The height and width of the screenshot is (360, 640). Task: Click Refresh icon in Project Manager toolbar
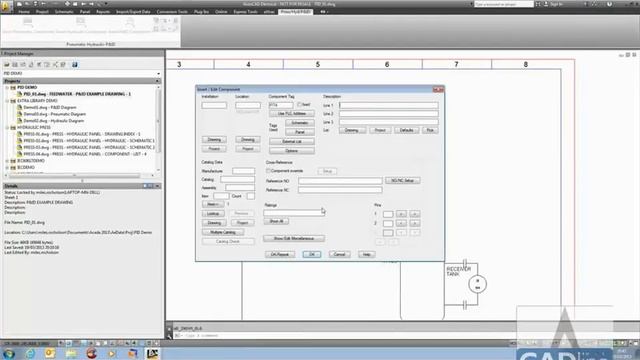click(31, 64)
